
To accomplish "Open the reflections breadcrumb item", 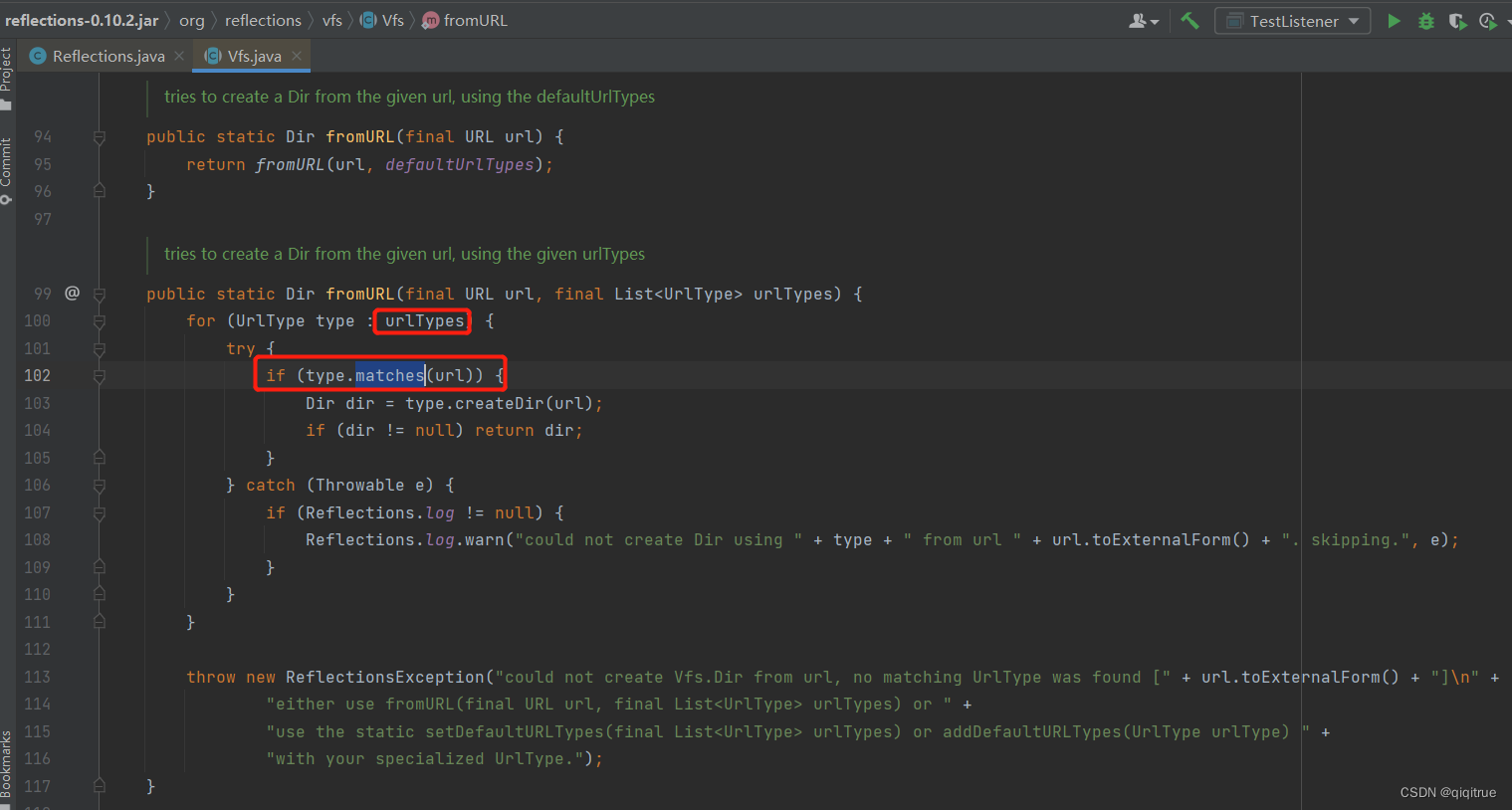I will (263, 20).
